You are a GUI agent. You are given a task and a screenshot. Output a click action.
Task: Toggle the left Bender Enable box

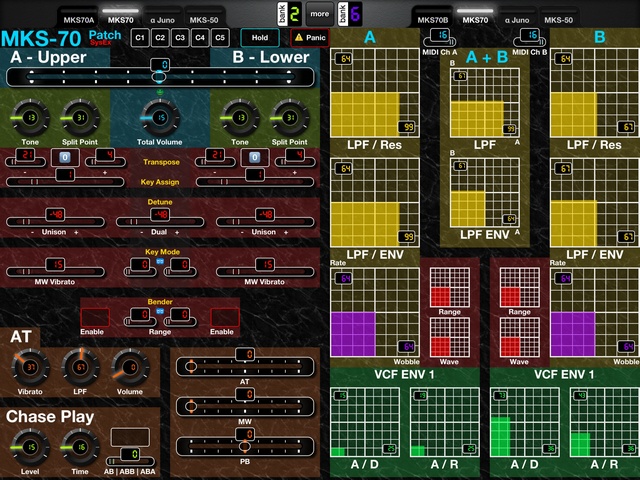tap(95, 317)
